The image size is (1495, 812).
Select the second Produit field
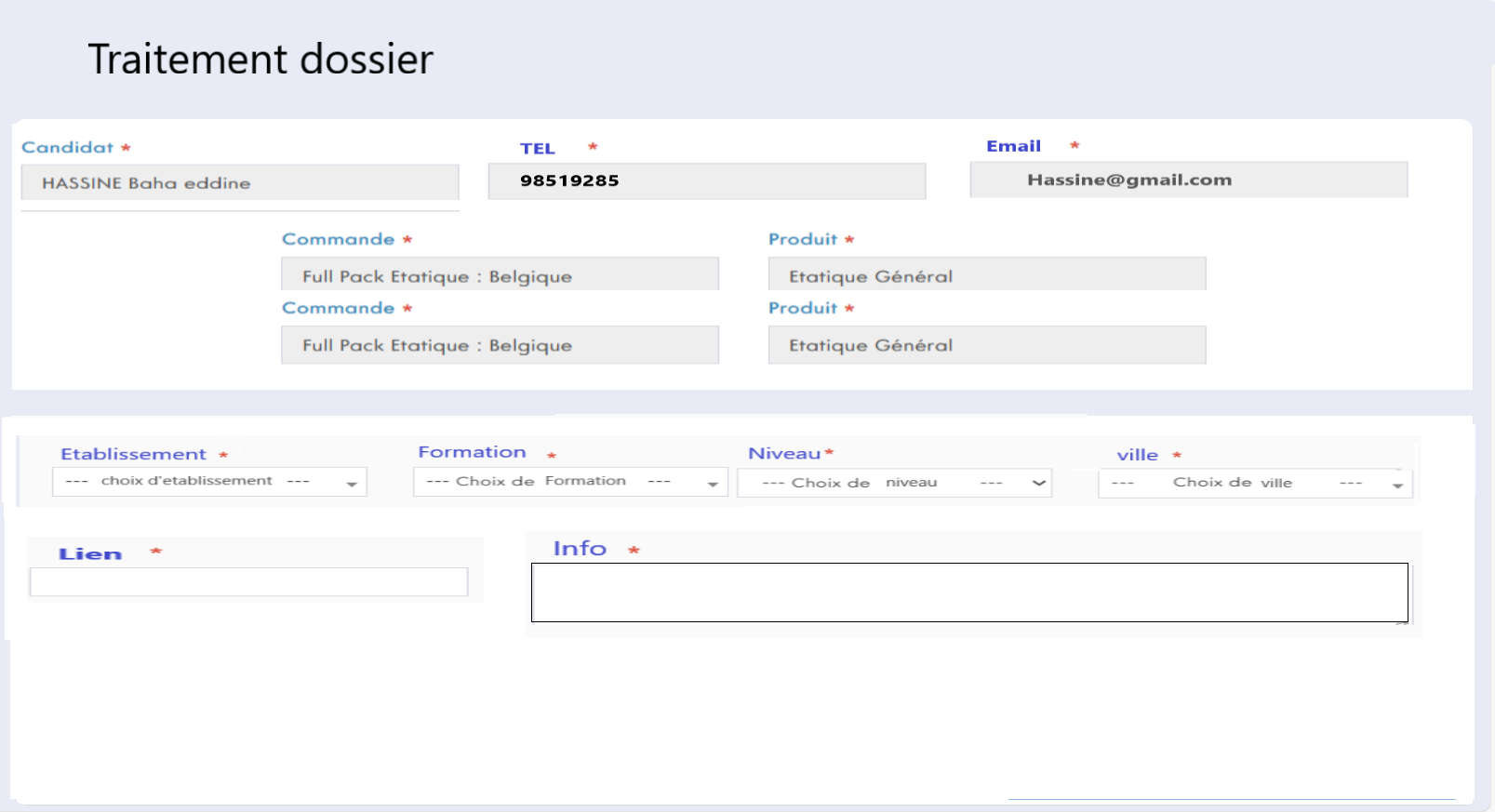986,345
